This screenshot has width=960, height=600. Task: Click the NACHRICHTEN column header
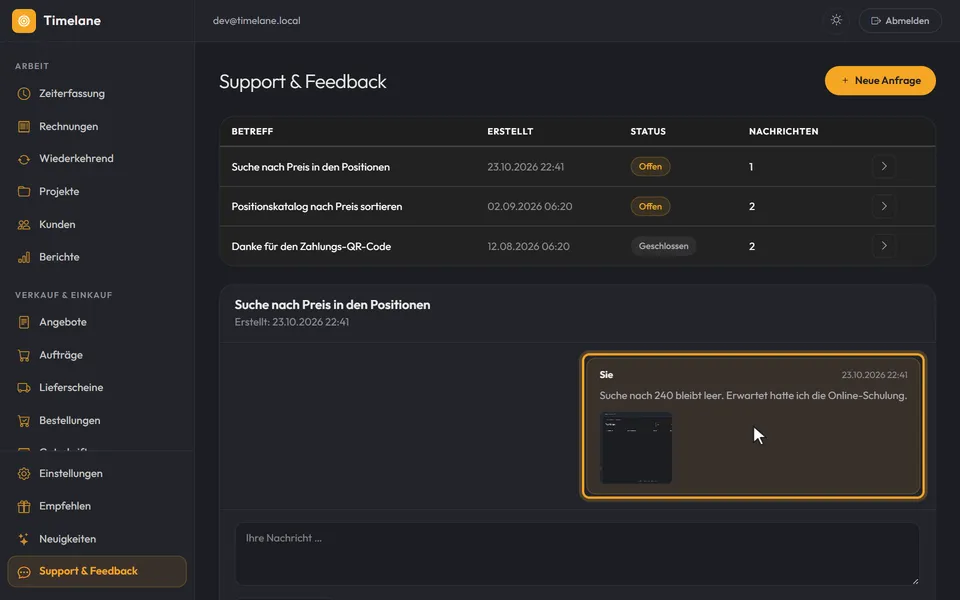(x=783, y=132)
